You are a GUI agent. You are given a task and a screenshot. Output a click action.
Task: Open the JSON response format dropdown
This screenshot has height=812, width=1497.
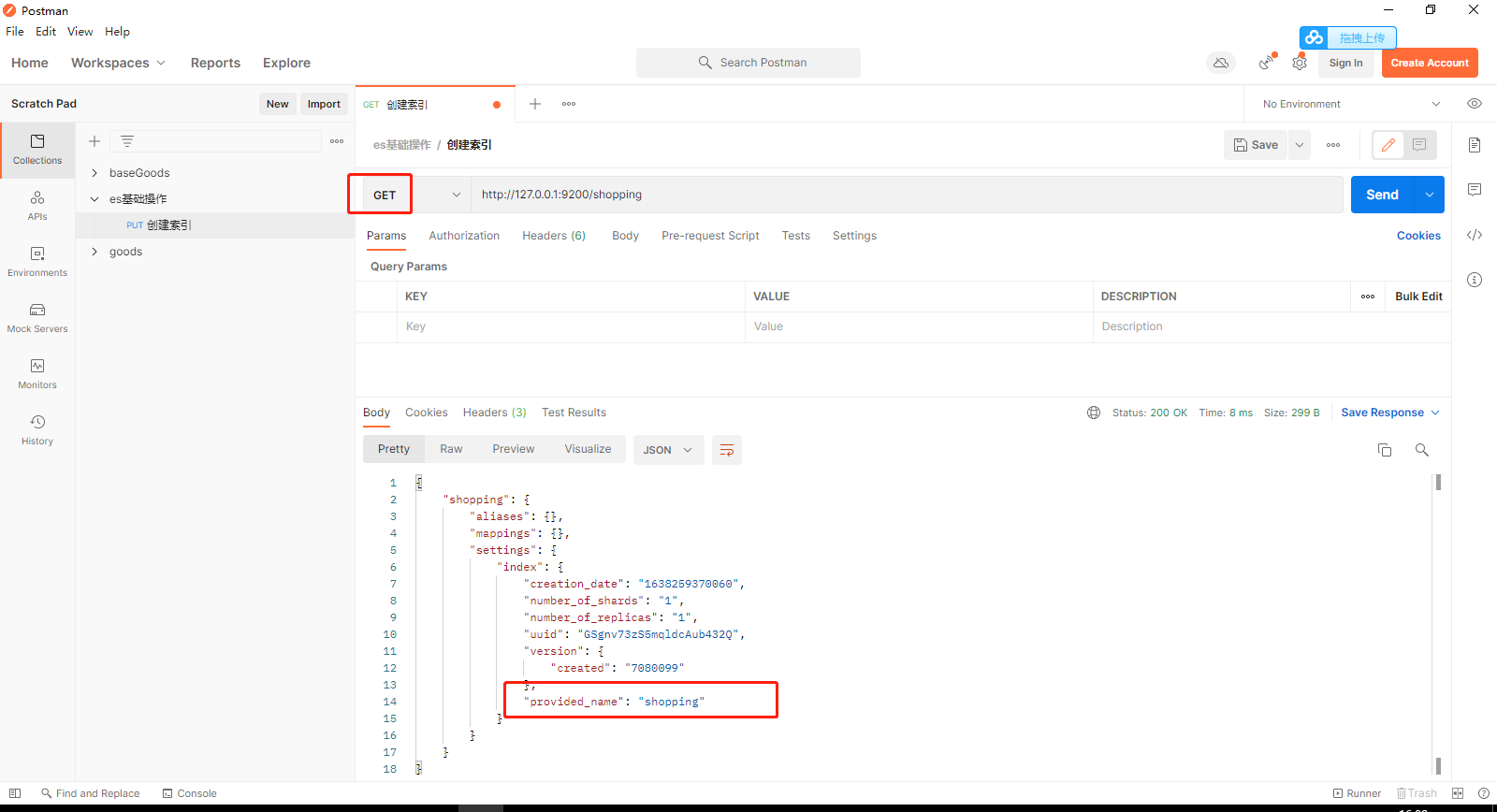(668, 450)
